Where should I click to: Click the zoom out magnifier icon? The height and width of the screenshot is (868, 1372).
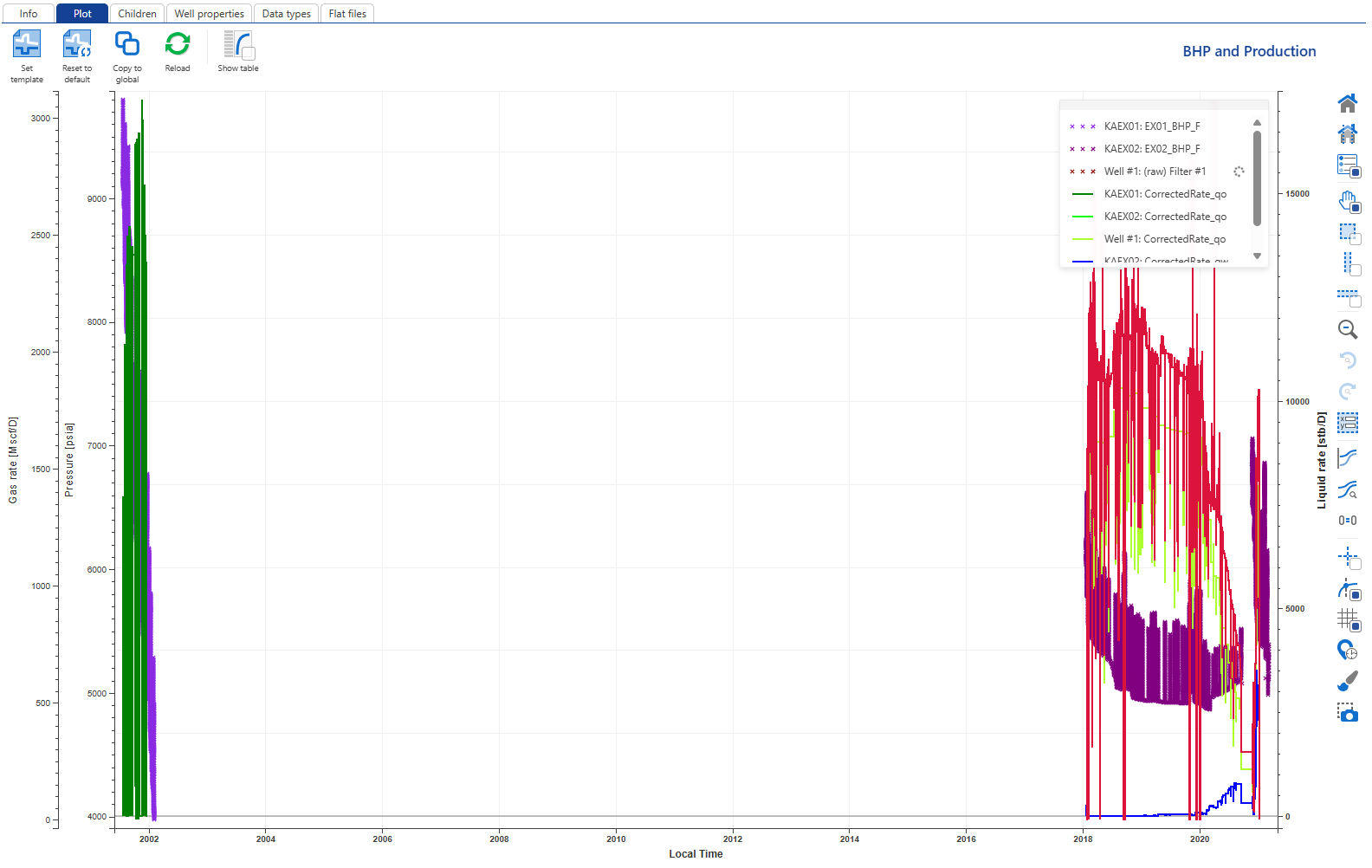1347,329
